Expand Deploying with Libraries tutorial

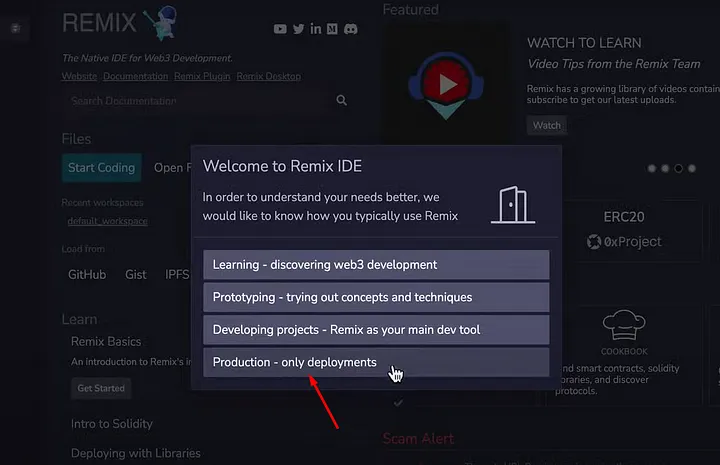point(135,453)
